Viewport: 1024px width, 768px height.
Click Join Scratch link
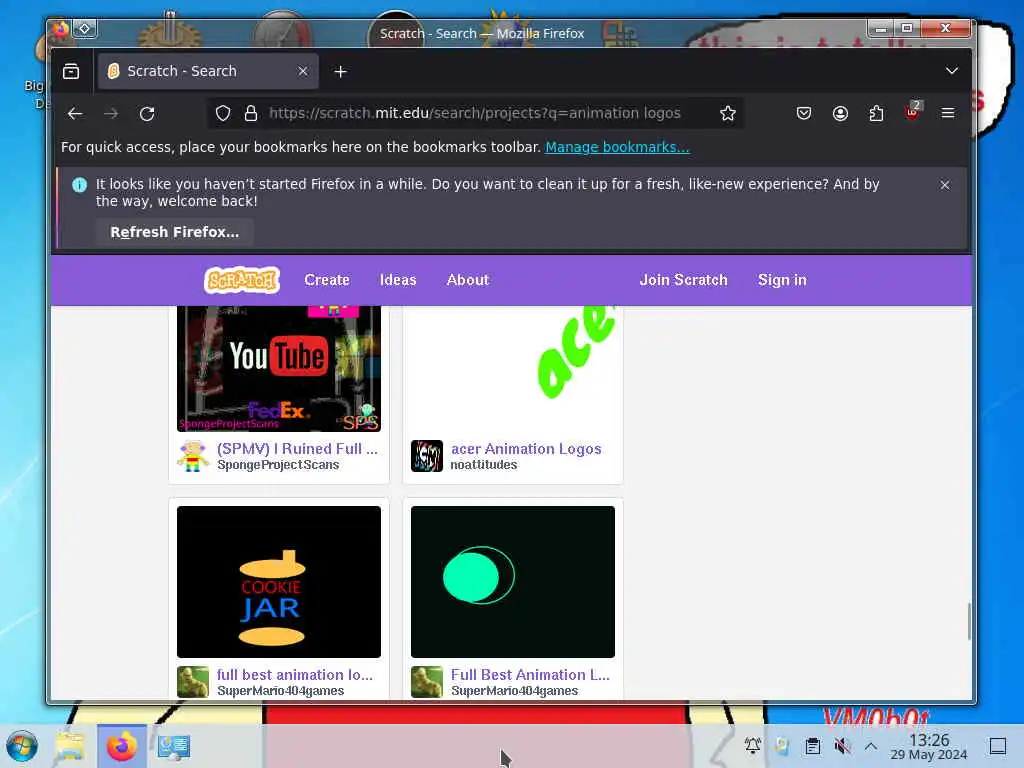[x=683, y=280]
